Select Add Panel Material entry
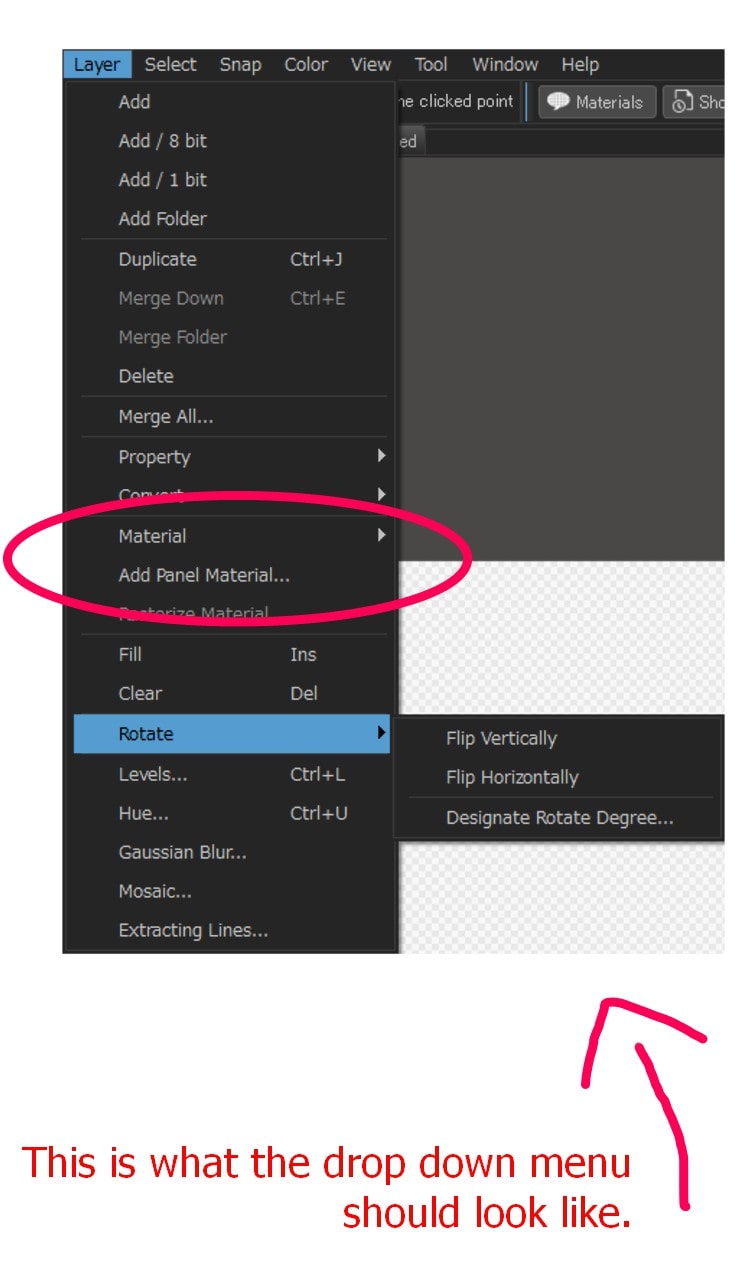 (x=204, y=575)
